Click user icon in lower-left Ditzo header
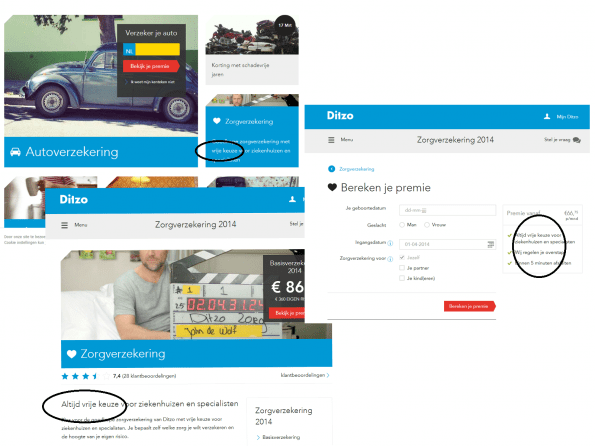The image size is (595, 446). [292, 199]
